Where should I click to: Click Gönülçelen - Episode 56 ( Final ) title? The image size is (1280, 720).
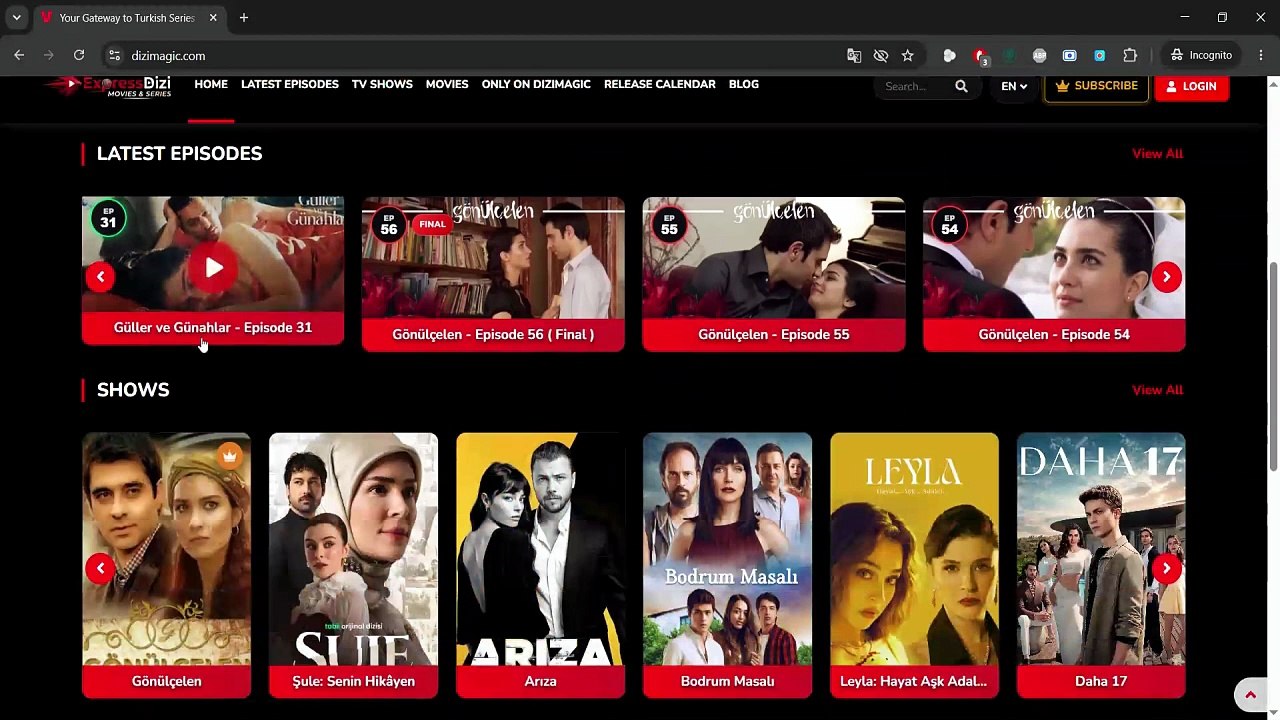click(x=493, y=335)
